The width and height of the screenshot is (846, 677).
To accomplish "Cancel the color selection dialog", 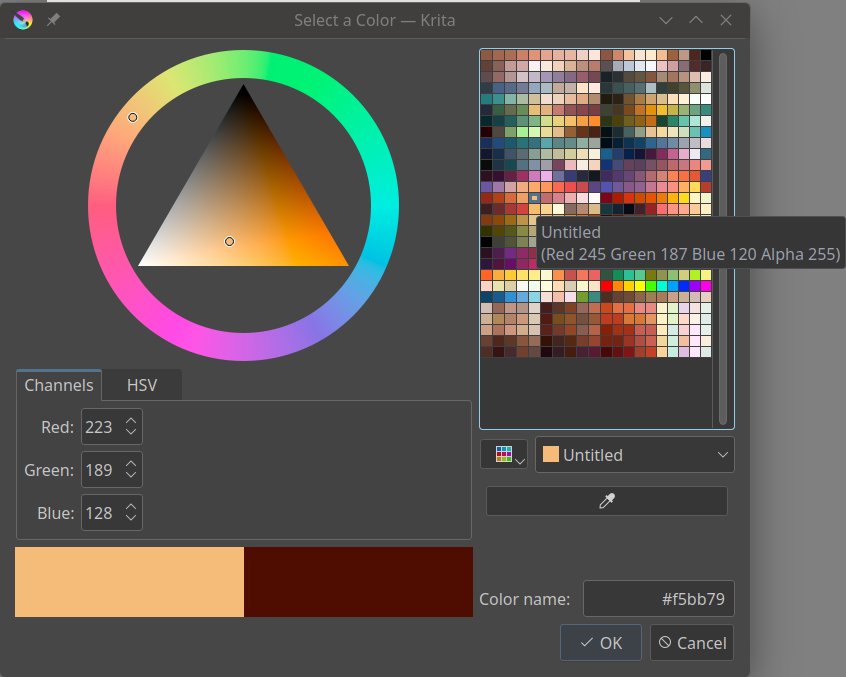I will 693,642.
